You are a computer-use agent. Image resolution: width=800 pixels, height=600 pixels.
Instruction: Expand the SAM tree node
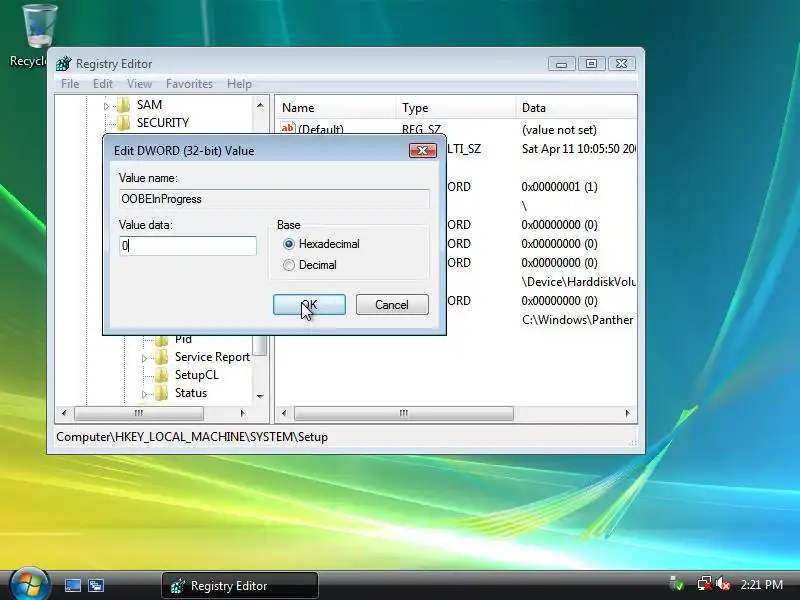tap(106, 106)
